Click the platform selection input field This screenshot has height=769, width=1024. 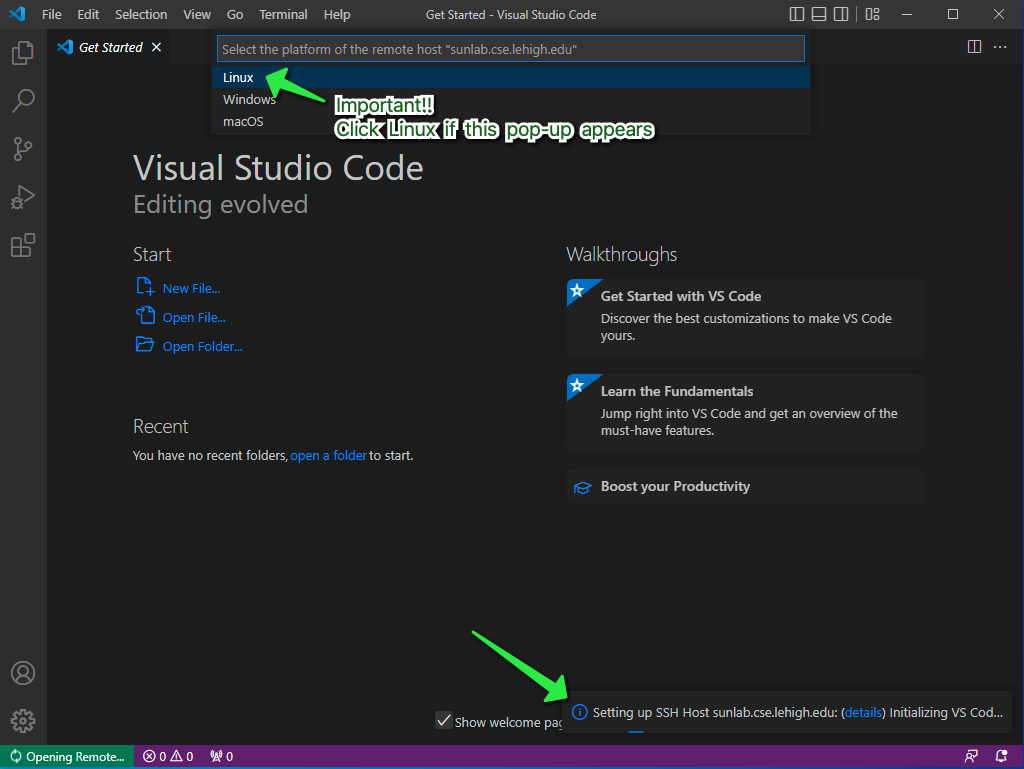tap(510, 49)
